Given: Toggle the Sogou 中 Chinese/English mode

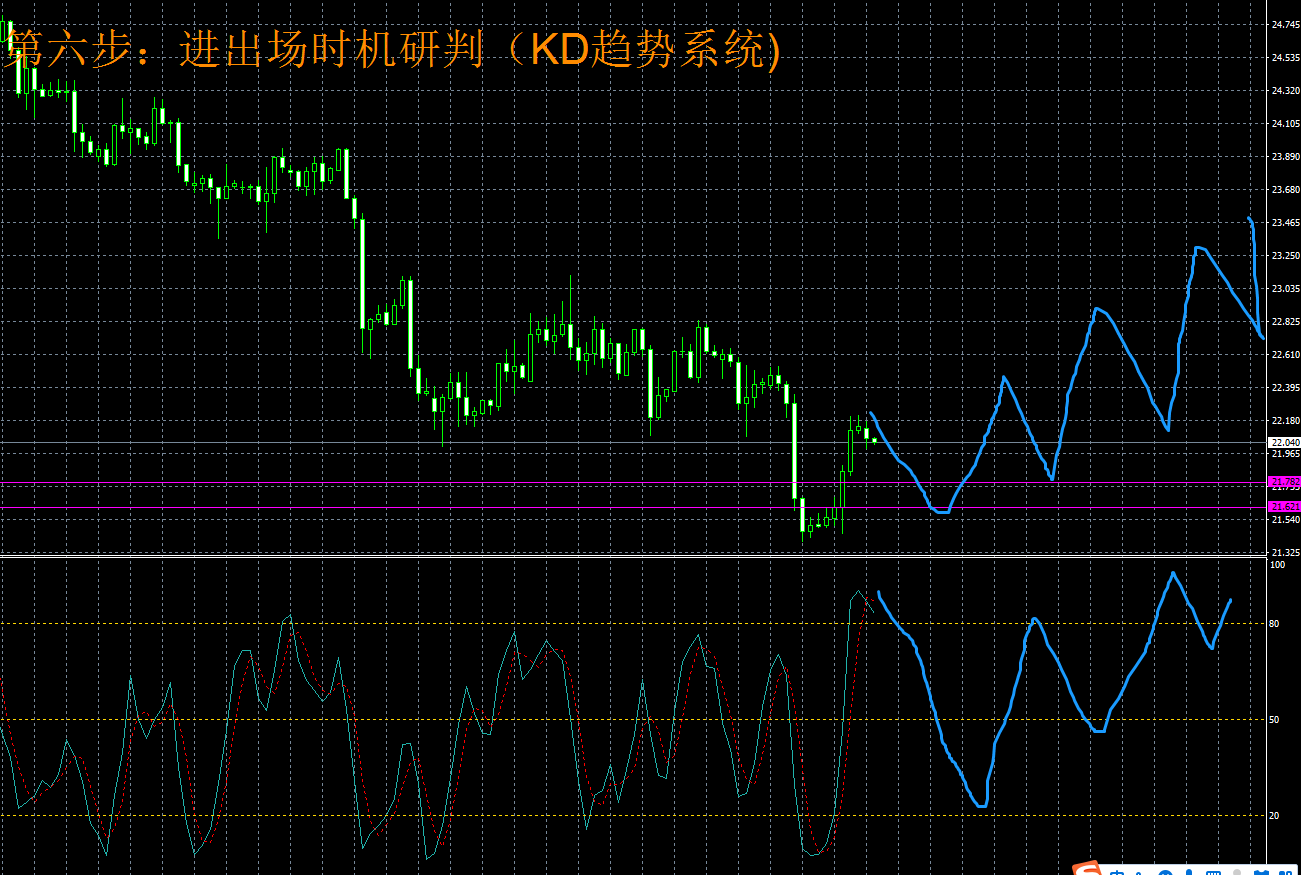Looking at the screenshot, I should [x=1116, y=872].
